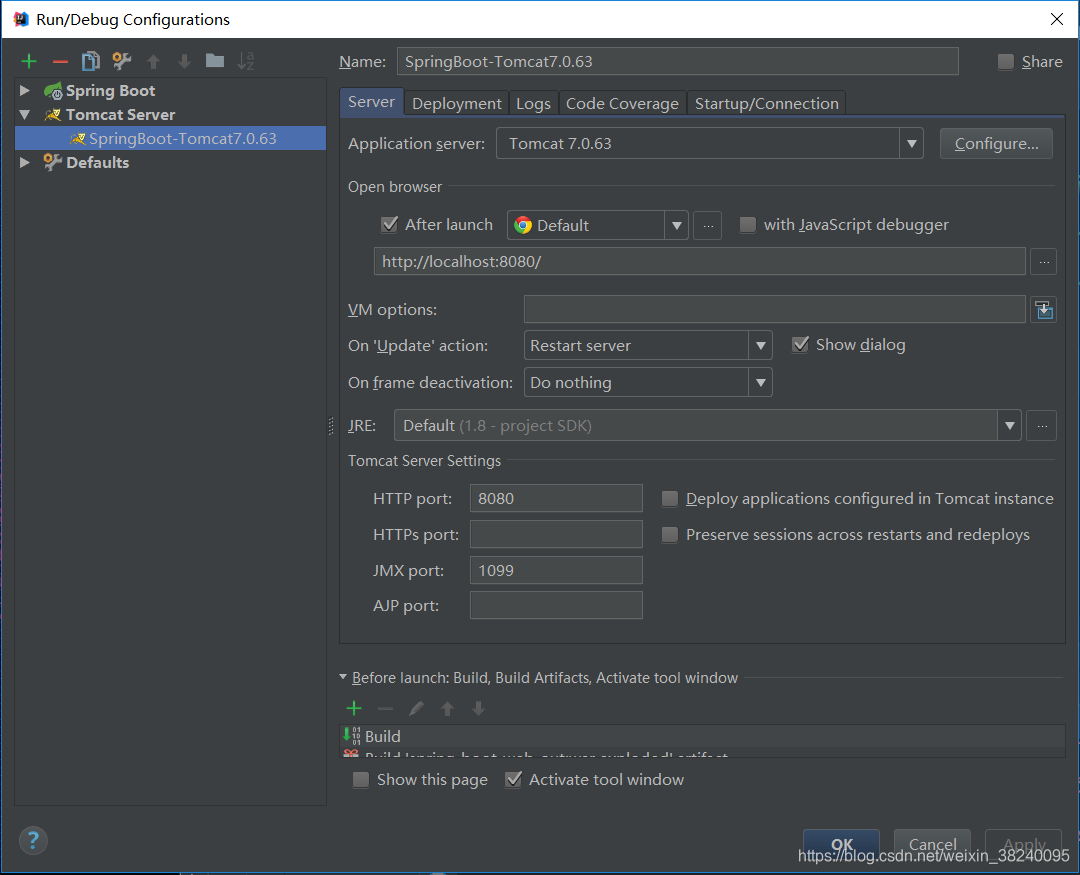
Task: Switch to Code Coverage tab
Action: [x=622, y=103]
